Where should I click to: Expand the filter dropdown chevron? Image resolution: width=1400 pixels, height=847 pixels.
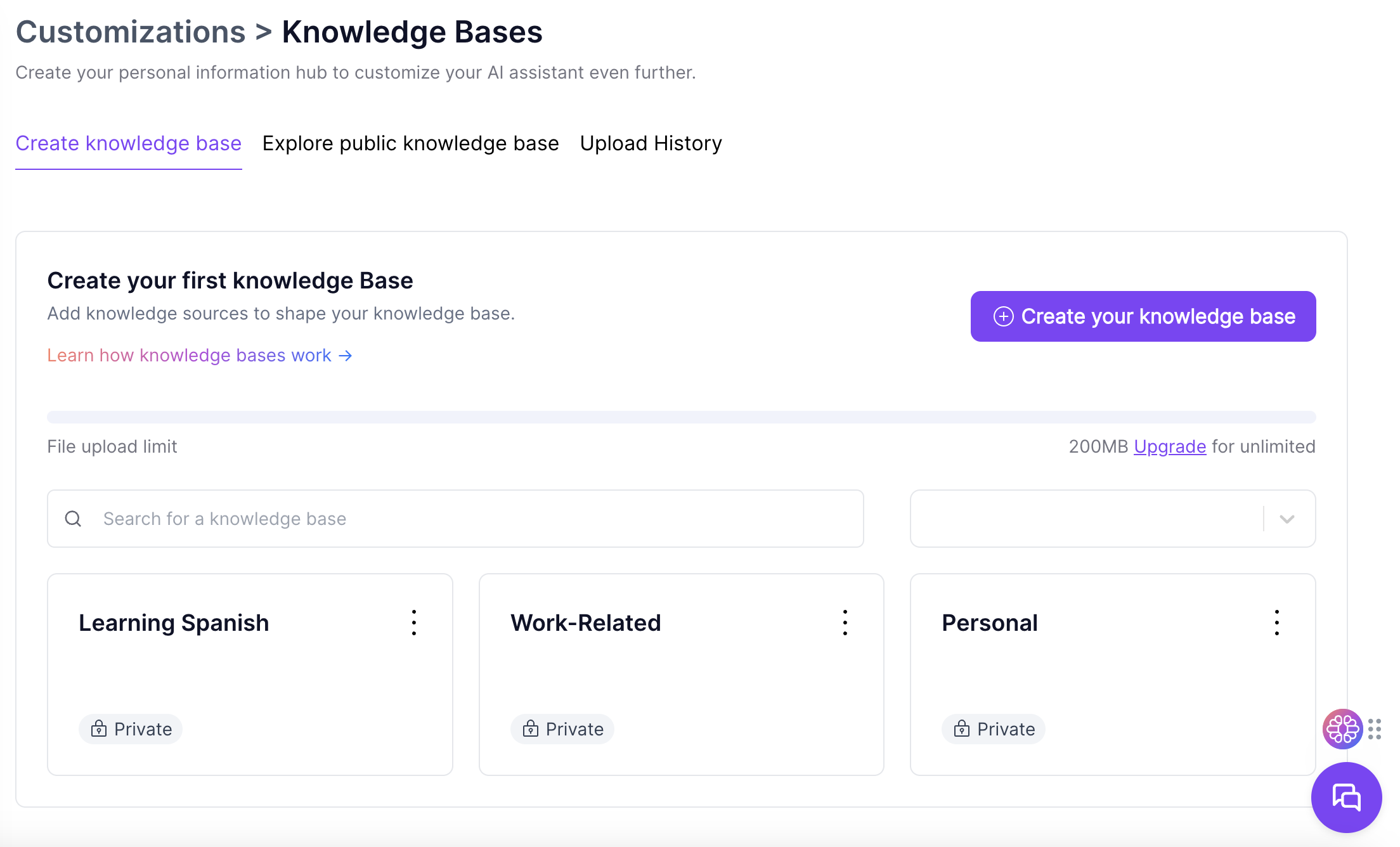tap(1287, 519)
